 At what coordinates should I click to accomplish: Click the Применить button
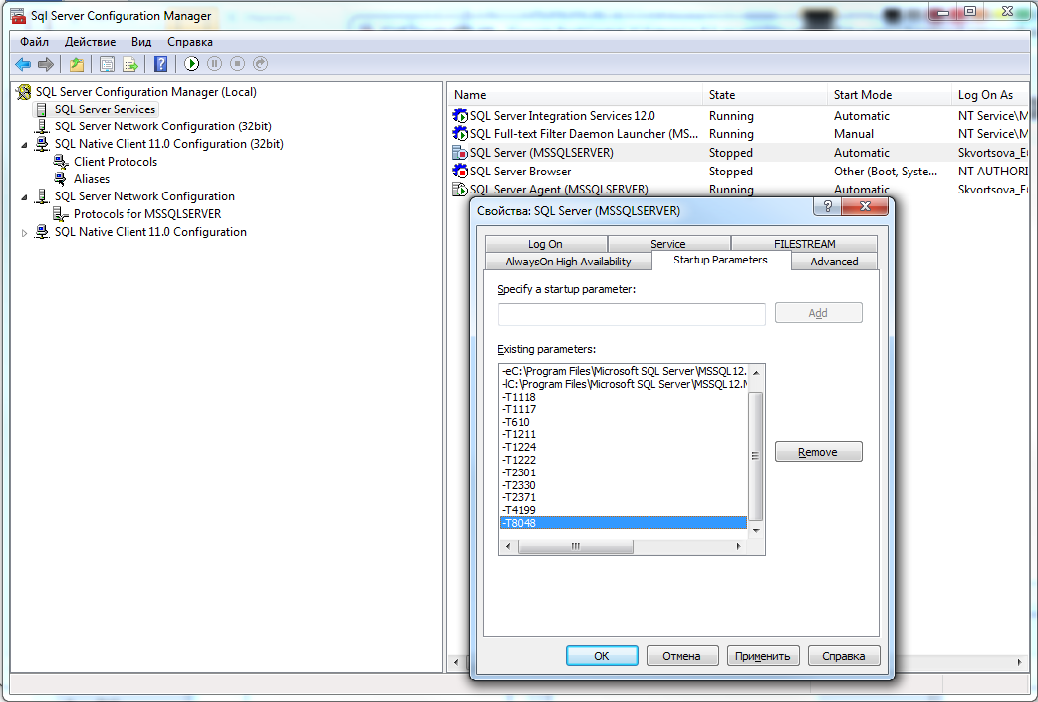click(763, 656)
